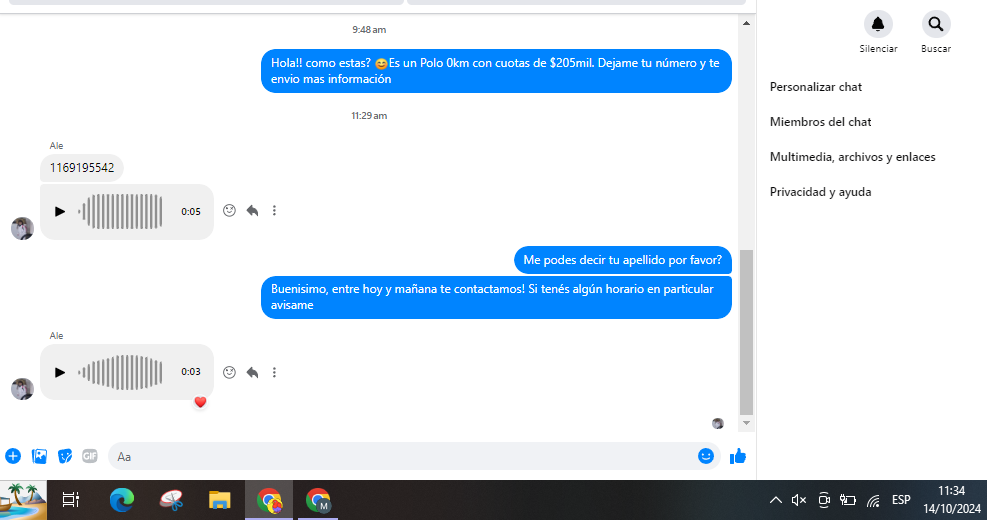Open File Explorer from taskbar

[x=220, y=500]
